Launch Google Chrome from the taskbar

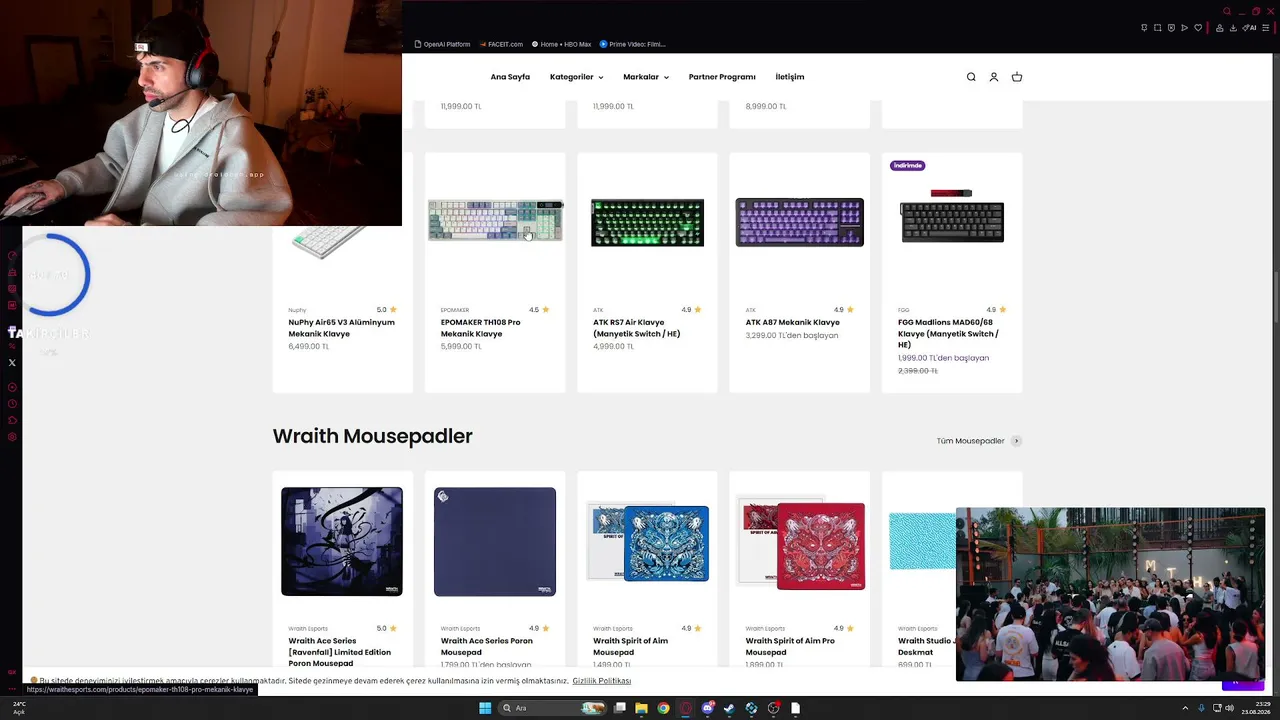663,708
